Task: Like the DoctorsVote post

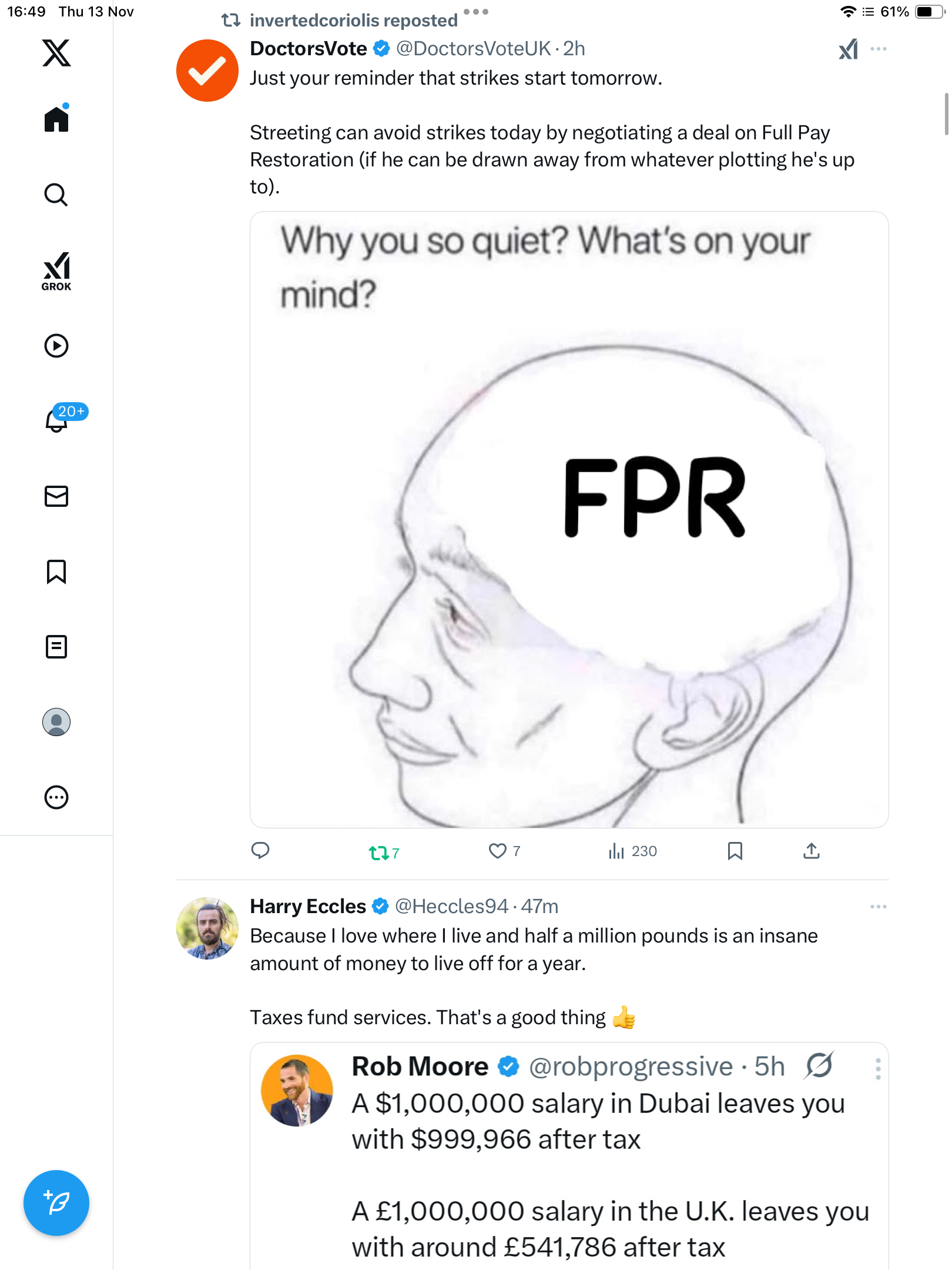Action: click(x=498, y=851)
